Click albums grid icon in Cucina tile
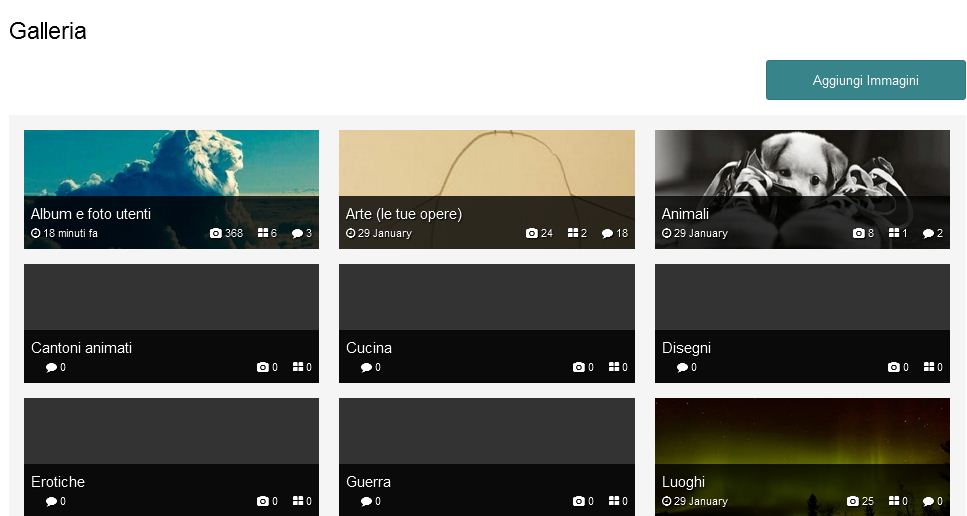The width and height of the screenshot is (967, 516). tap(614, 367)
